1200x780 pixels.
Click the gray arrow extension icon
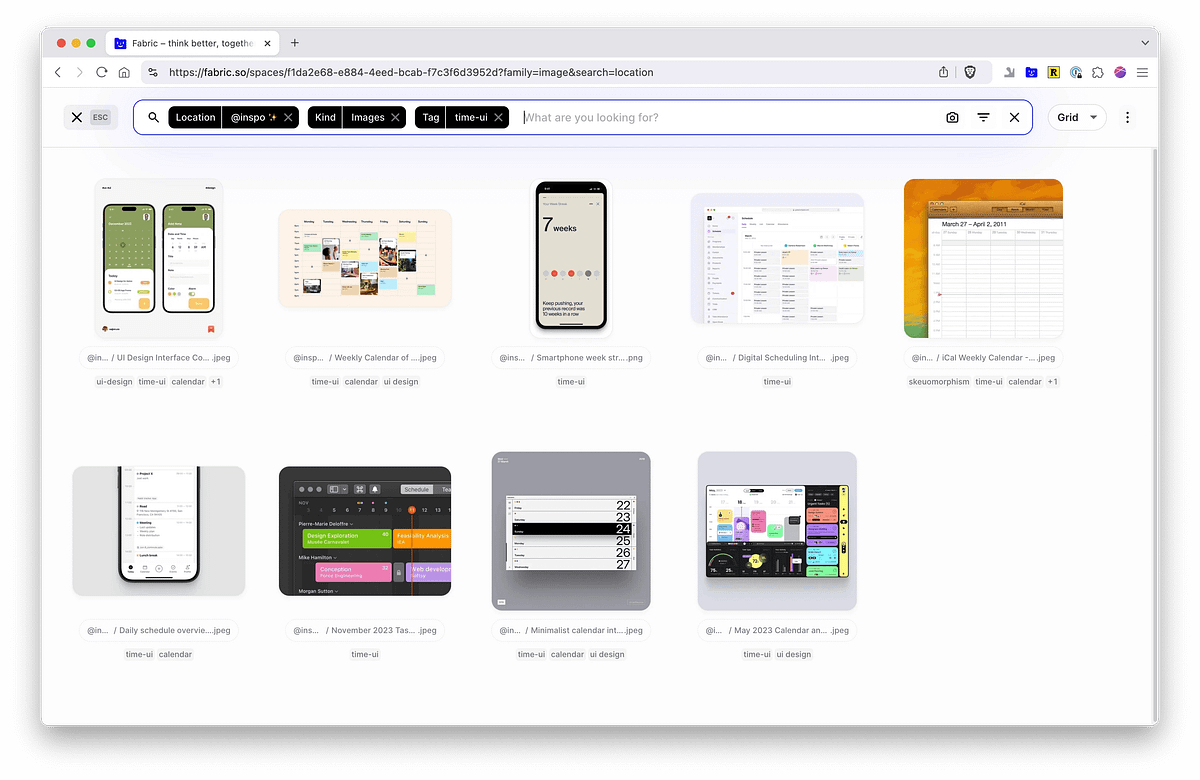[1009, 72]
